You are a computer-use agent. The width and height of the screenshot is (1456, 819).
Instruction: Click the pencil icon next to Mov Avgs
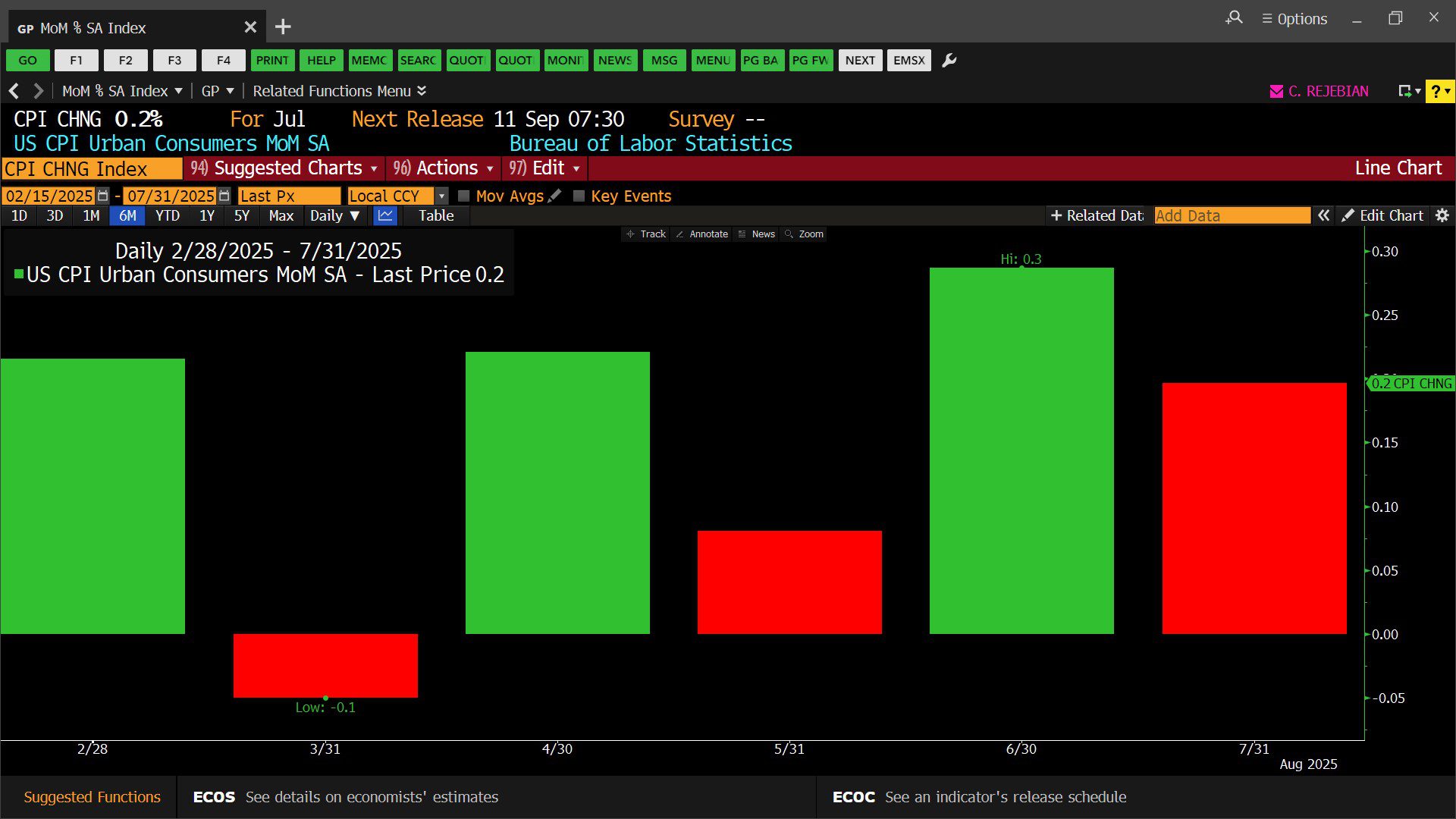tap(555, 196)
